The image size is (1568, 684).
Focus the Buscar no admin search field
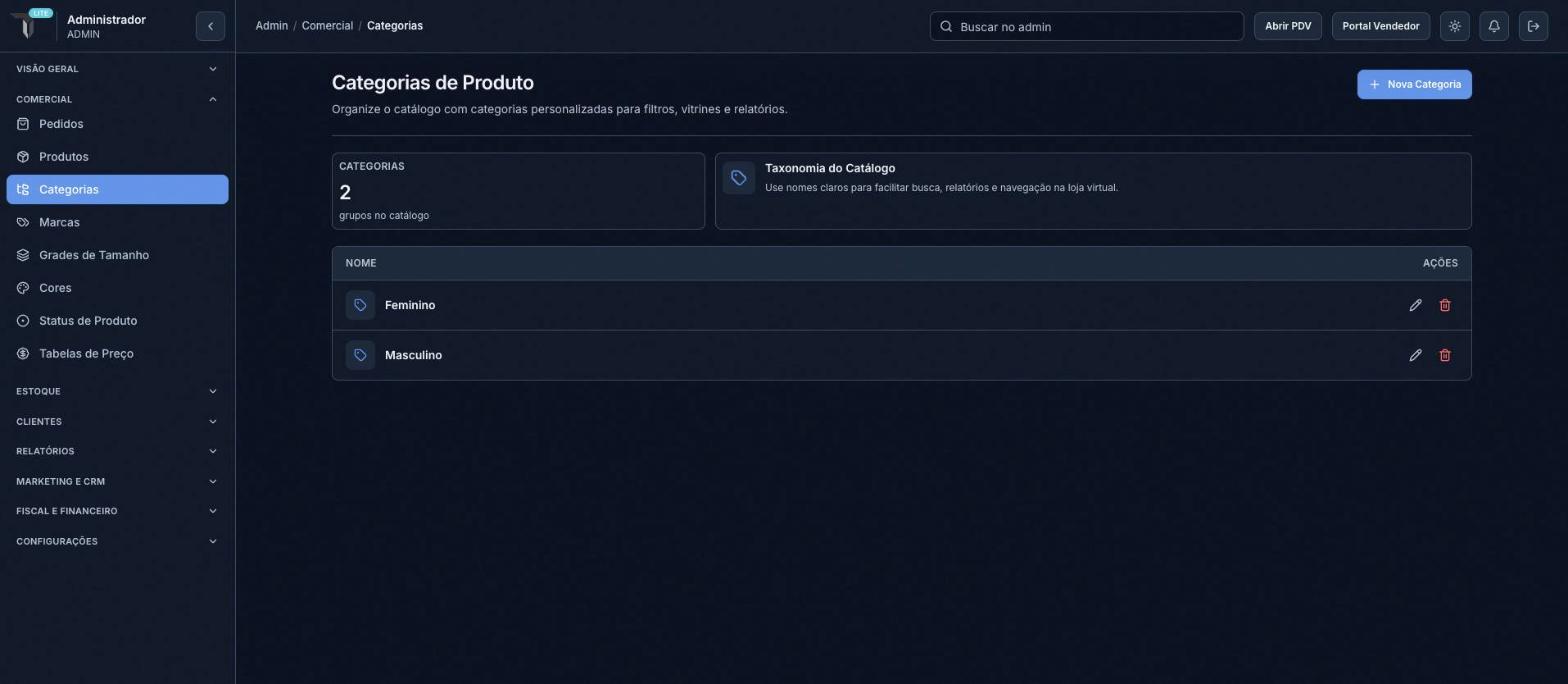[x=1087, y=26]
